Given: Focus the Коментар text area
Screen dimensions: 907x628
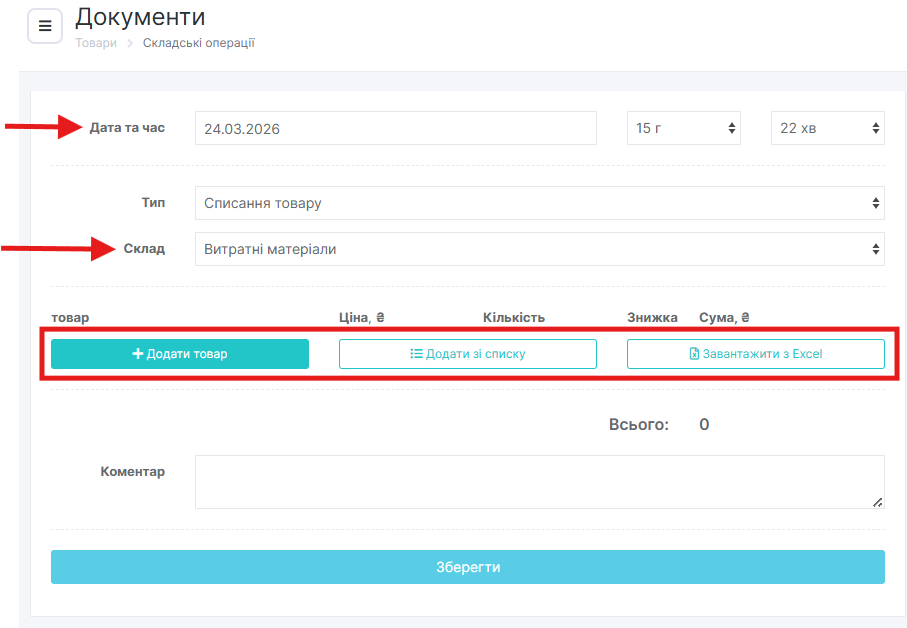Looking at the screenshot, I should tap(539, 482).
